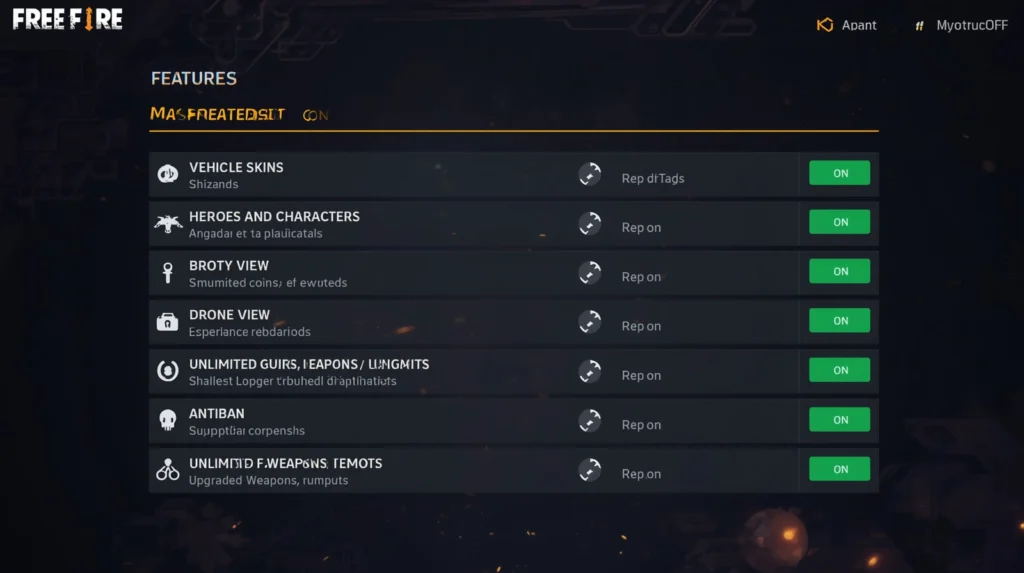Click the skull icon for Antiban

click(168, 421)
